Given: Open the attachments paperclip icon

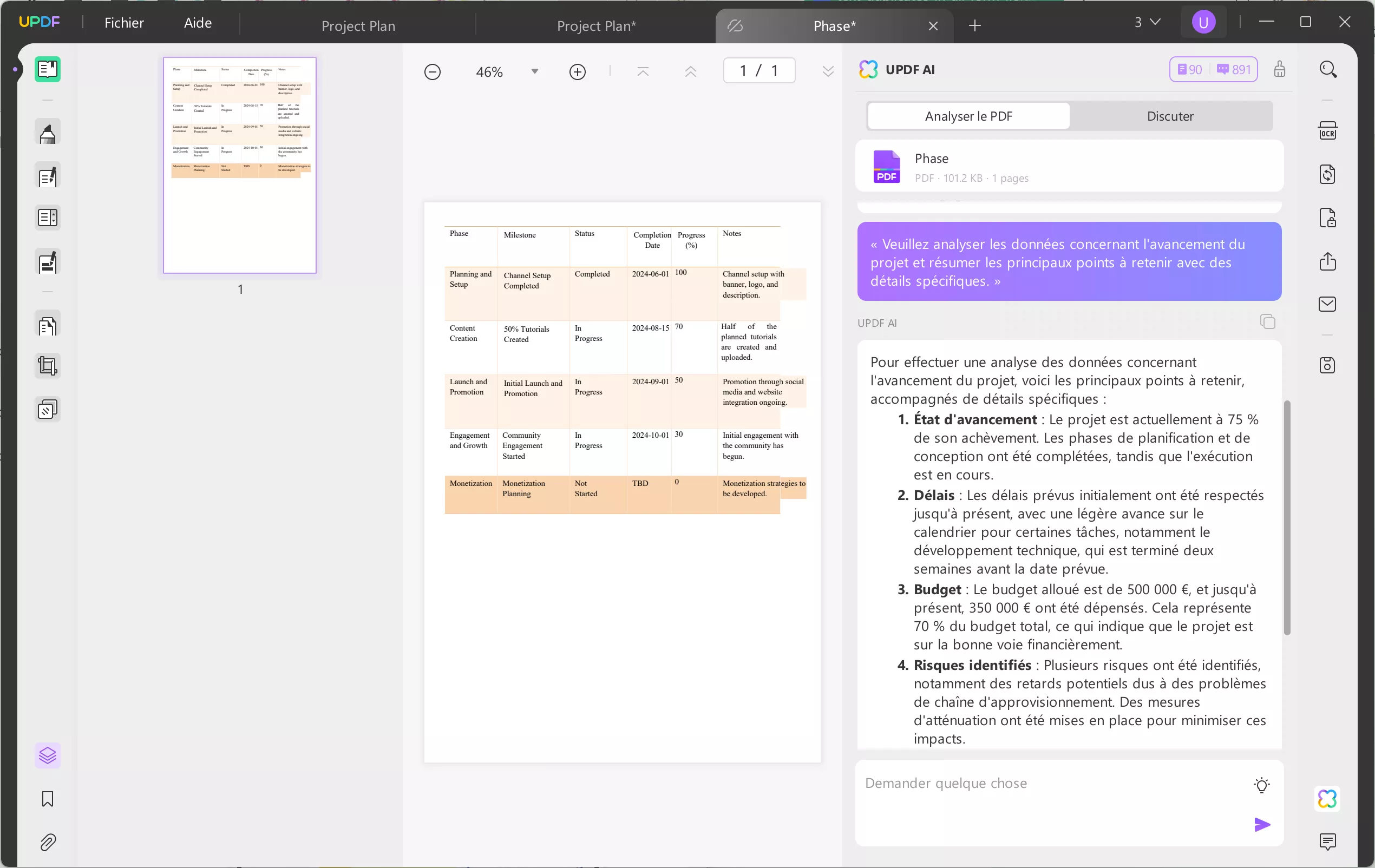Looking at the screenshot, I should point(48,843).
